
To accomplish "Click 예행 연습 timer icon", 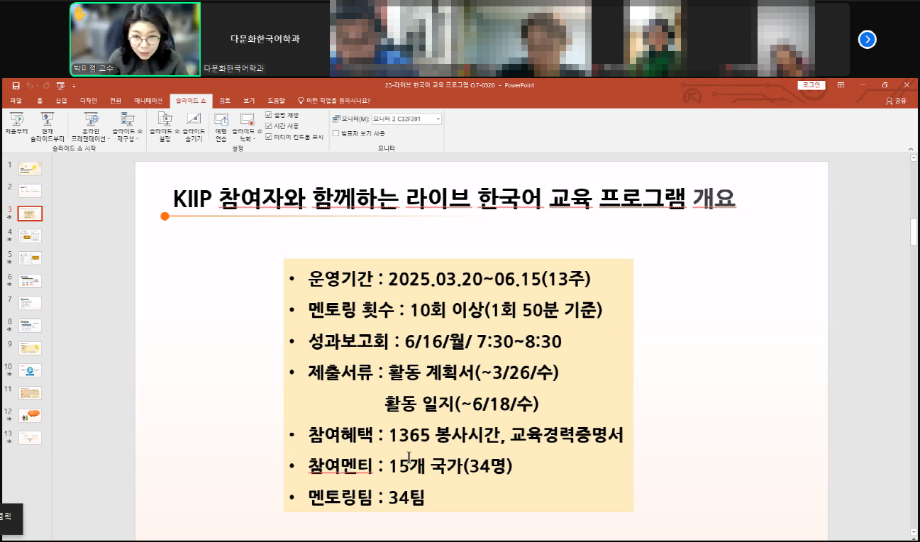I will 221,127.
